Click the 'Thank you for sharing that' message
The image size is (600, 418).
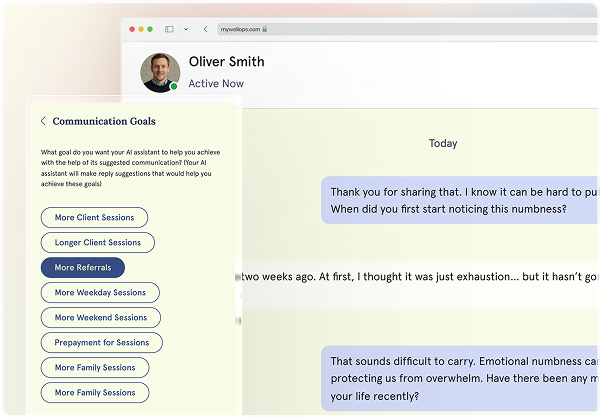click(x=461, y=200)
